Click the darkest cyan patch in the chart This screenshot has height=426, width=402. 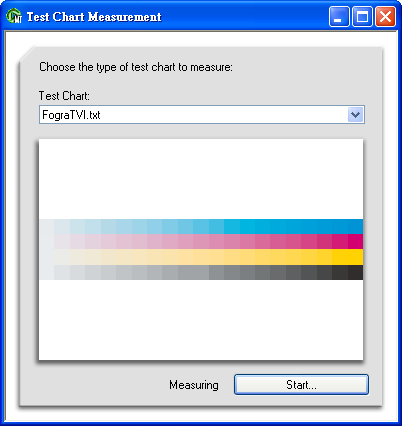click(x=355, y=226)
